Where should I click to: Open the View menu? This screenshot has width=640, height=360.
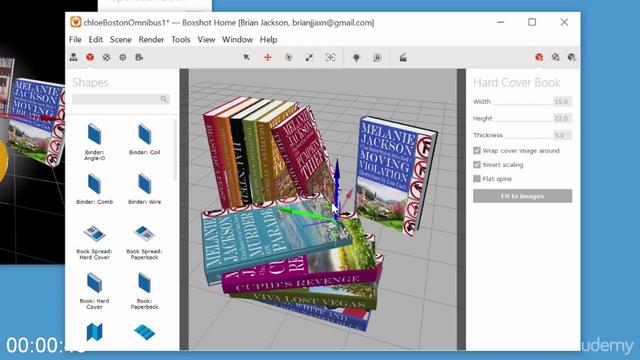(206, 40)
